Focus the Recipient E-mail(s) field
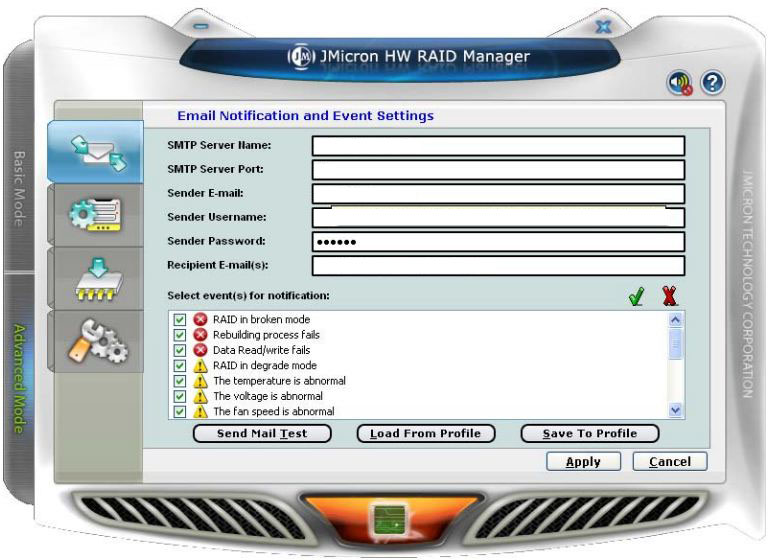The image size is (771, 560). tap(498, 265)
